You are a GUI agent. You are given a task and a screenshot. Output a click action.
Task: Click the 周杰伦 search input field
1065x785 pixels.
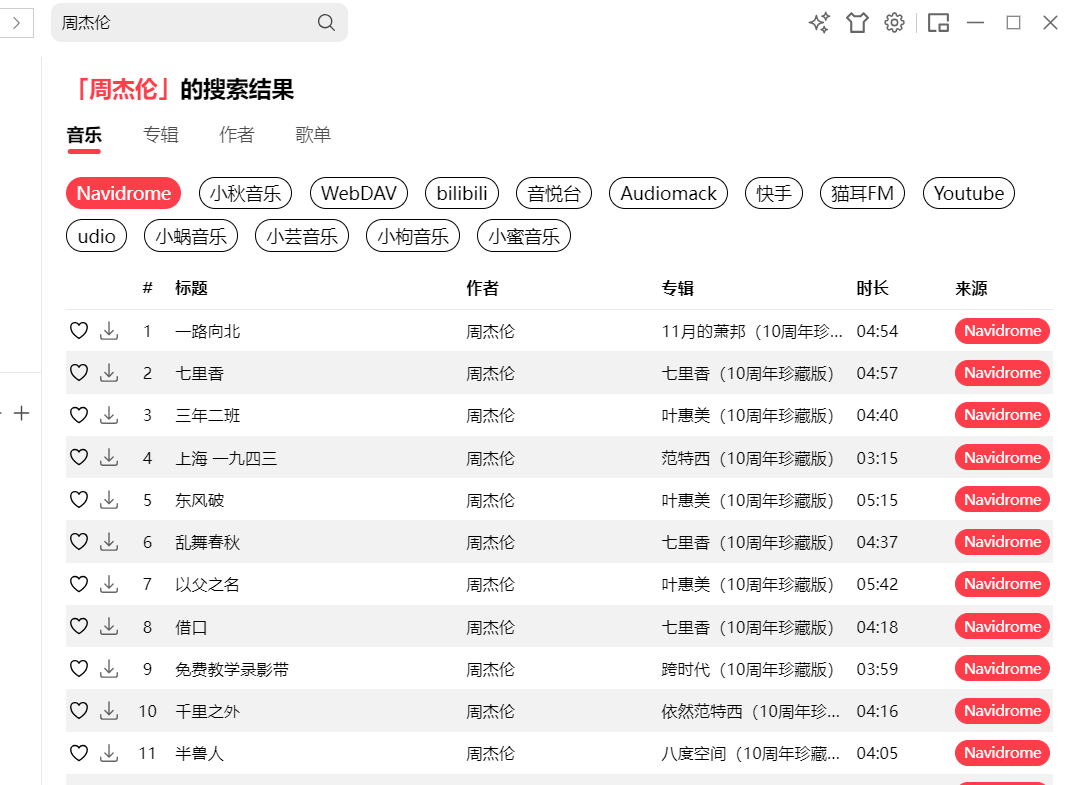[185, 23]
